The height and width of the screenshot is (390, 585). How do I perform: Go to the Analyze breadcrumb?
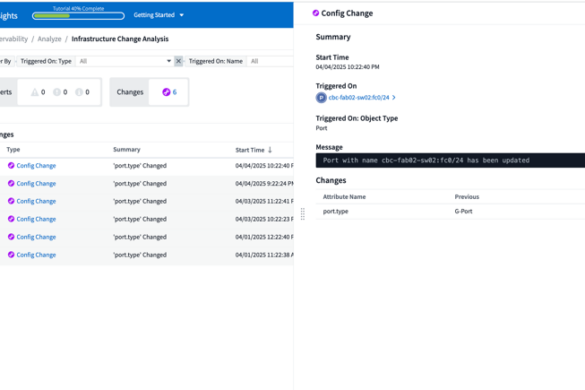[x=49, y=39]
